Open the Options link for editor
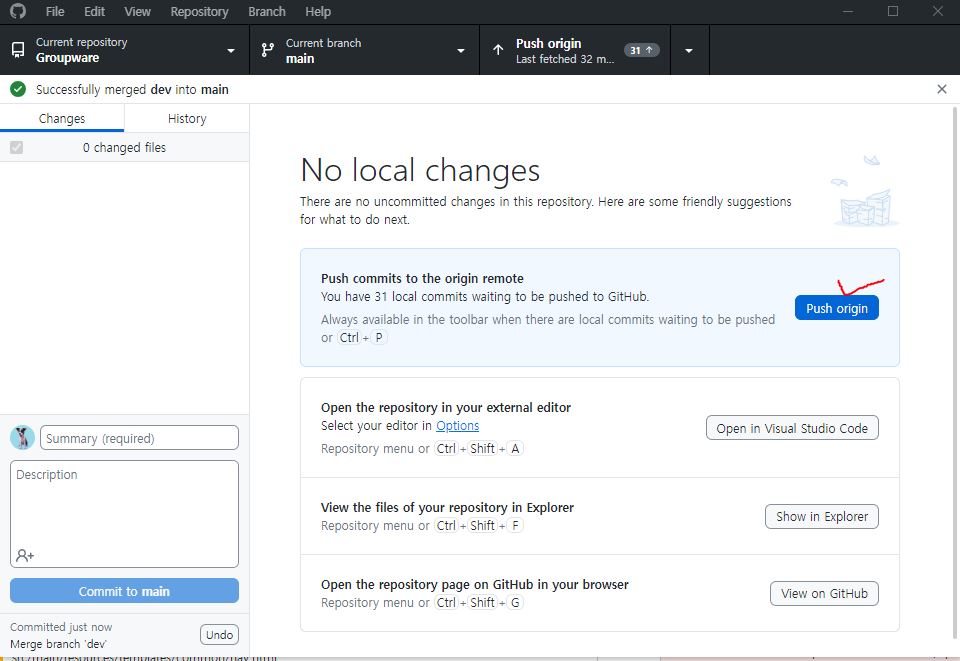This screenshot has height=661, width=960. 457,425
